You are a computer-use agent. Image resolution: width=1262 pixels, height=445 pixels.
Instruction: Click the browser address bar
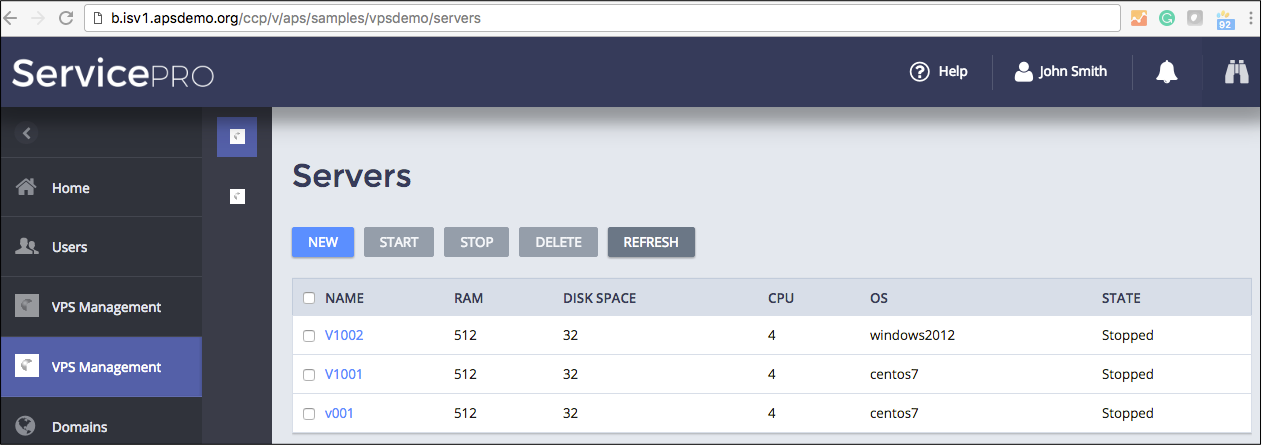pos(600,18)
